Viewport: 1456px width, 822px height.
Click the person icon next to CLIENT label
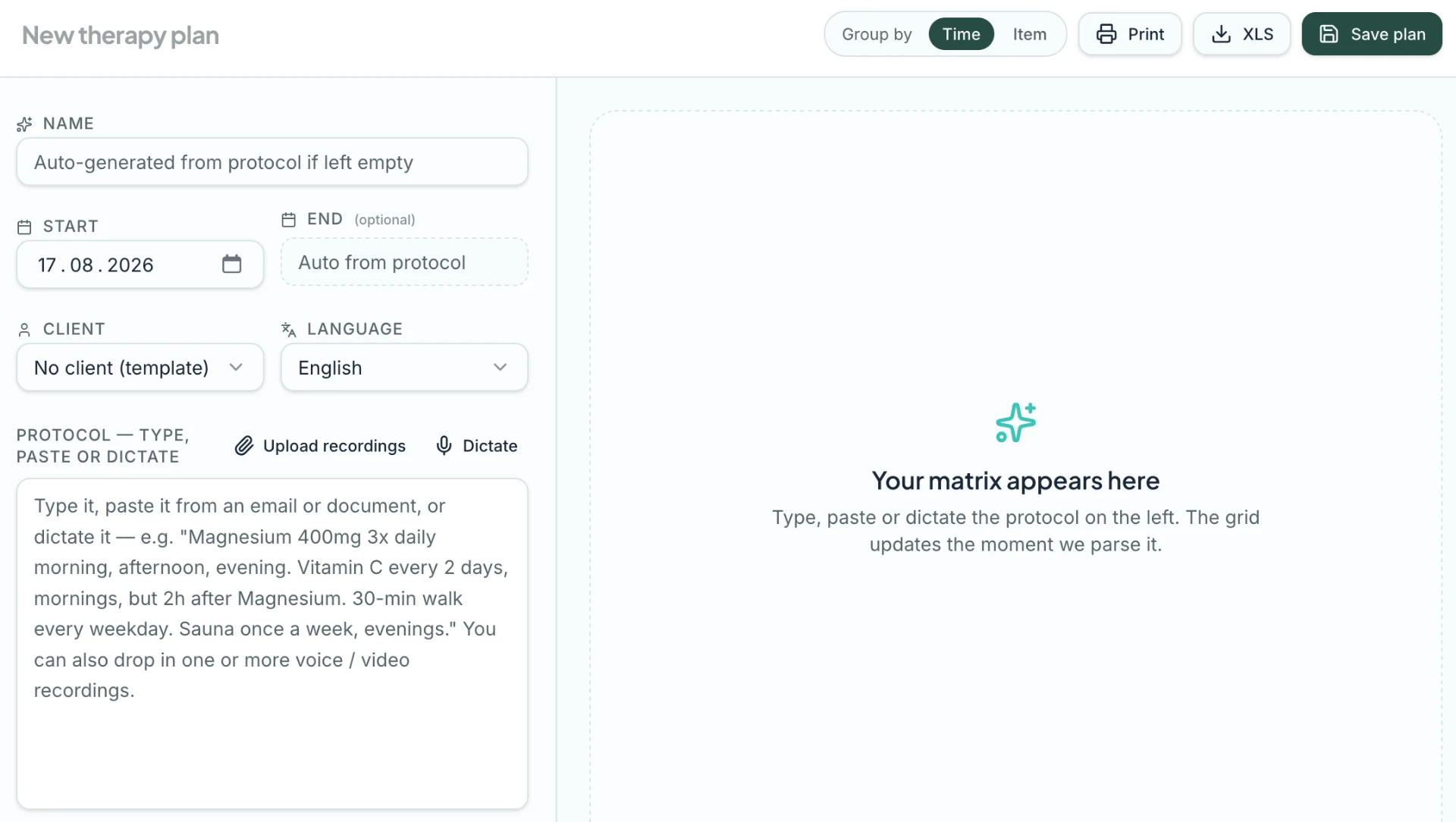tap(24, 330)
